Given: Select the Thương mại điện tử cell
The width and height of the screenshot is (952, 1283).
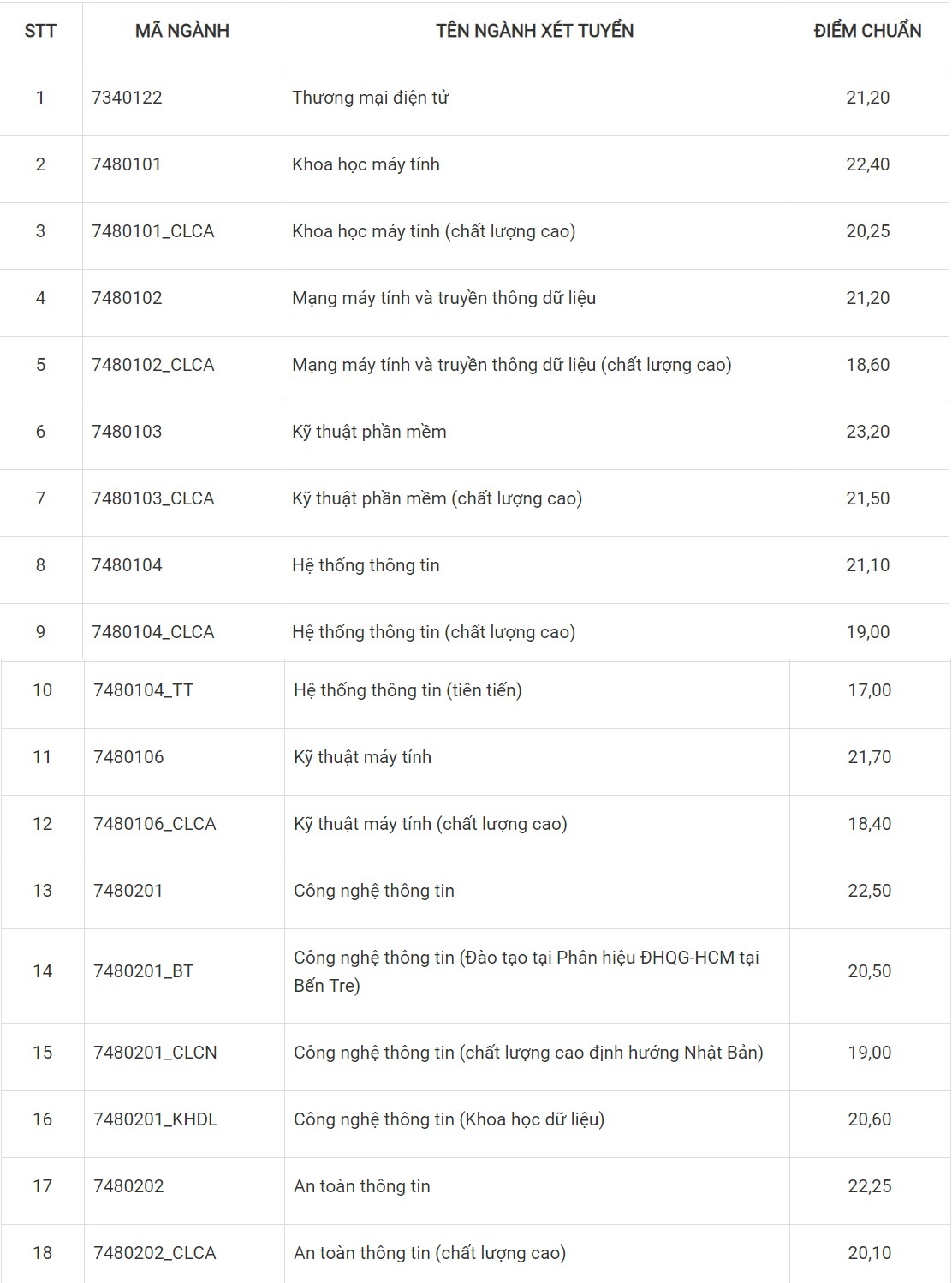Looking at the screenshot, I should (370, 98).
